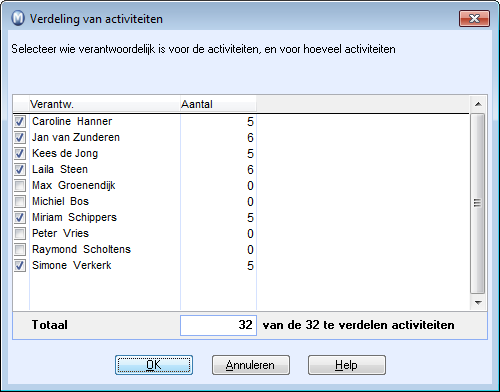The height and width of the screenshot is (392, 500).
Task: Click the Aantal column header
Action: [218, 104]
